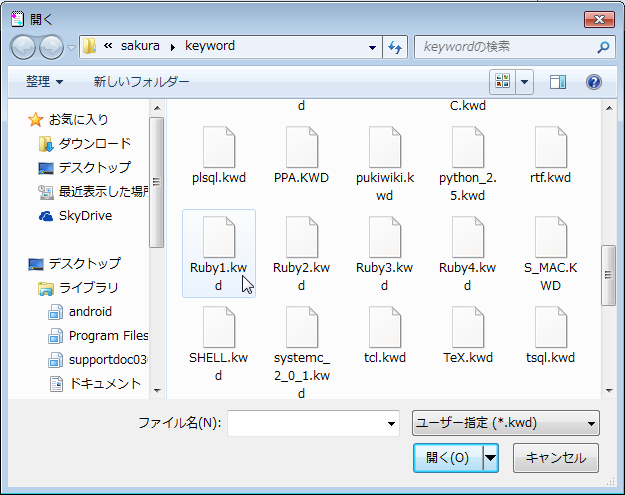Open ライブラリ in the navigation tree
The height and width of the screenshot is (495, 625).
click(x=79, y=288)
